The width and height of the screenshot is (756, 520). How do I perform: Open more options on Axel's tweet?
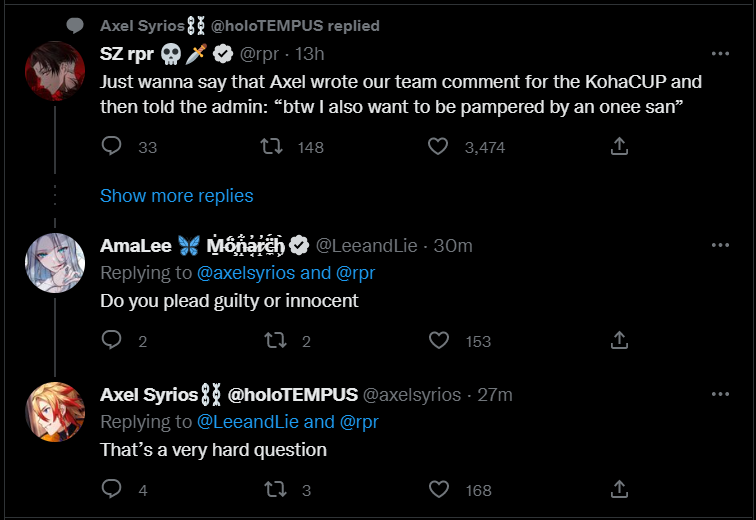(720, 394)
